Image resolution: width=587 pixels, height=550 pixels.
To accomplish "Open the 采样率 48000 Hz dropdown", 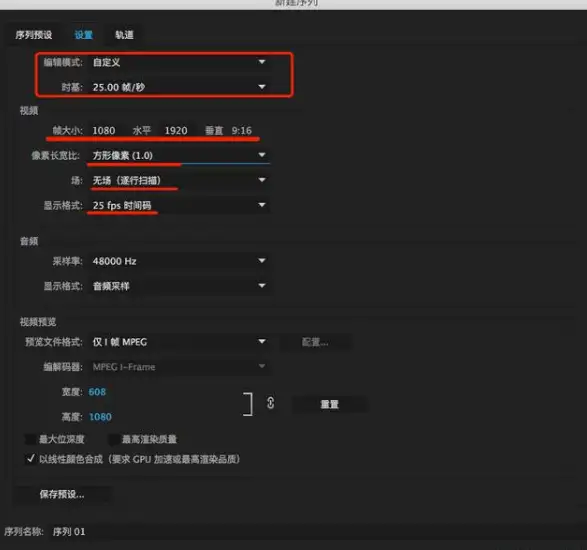I will 179,261.
